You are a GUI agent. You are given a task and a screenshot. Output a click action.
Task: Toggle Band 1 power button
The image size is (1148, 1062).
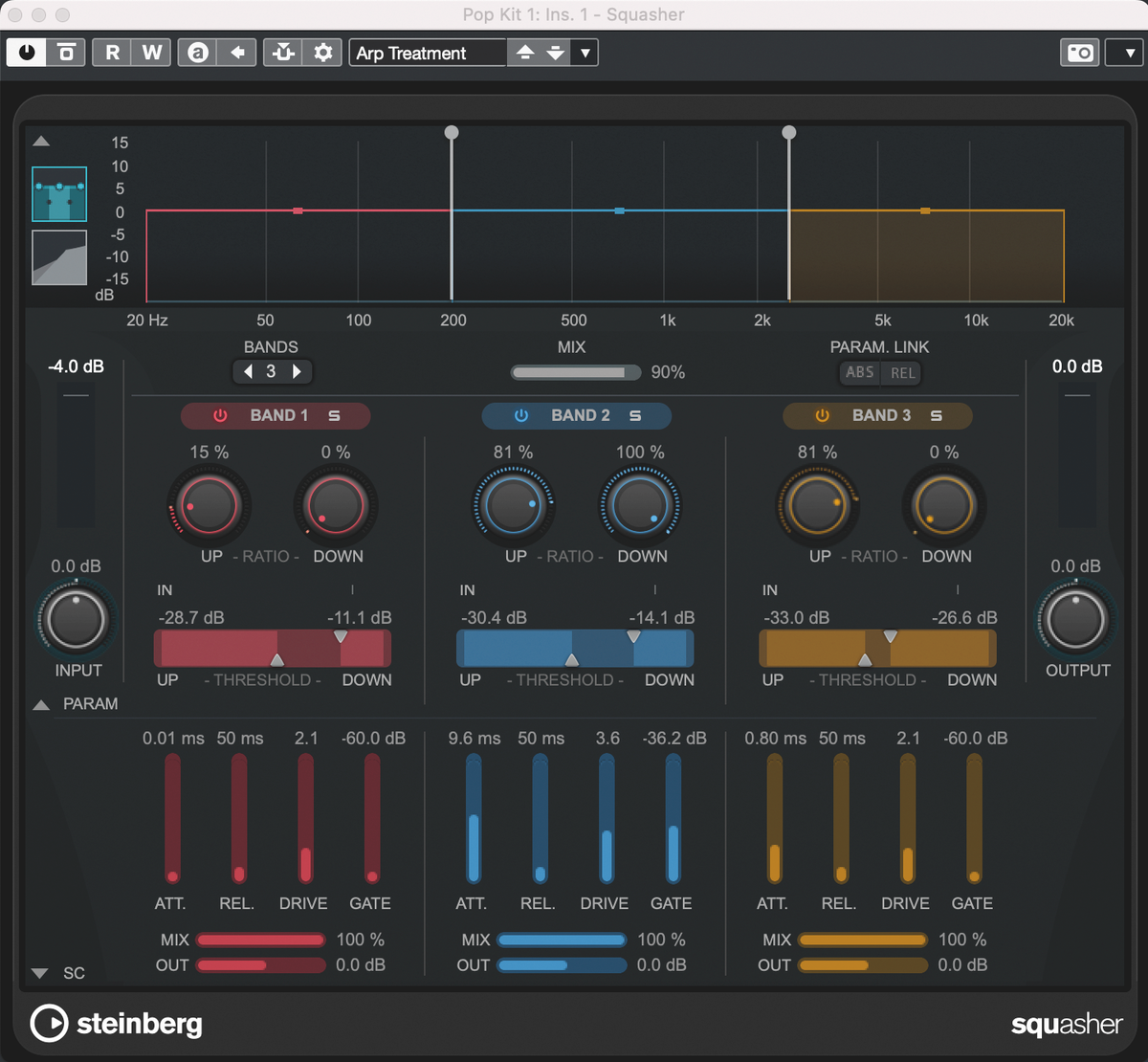[220, 415]
